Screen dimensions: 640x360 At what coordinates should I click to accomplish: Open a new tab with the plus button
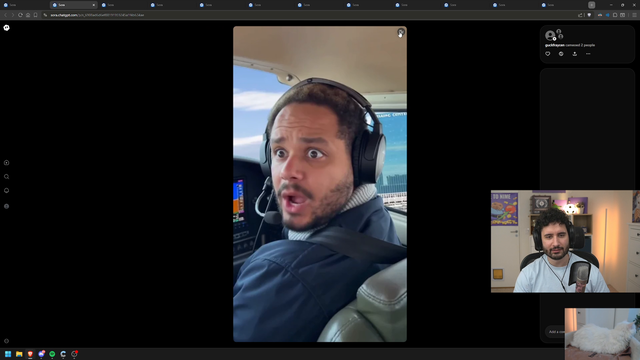pos(591,5)
